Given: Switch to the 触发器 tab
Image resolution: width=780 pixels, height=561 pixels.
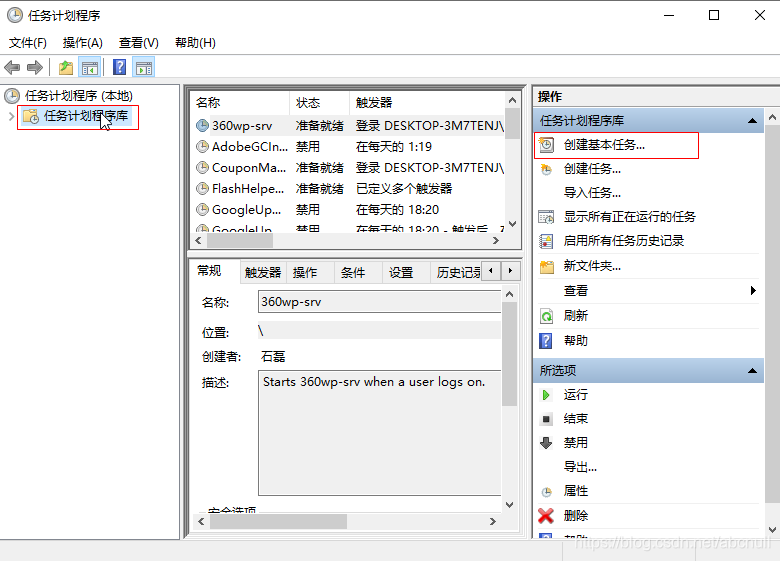Looking at the screenshot, I should pyautogui.click(x=263, y=273).
